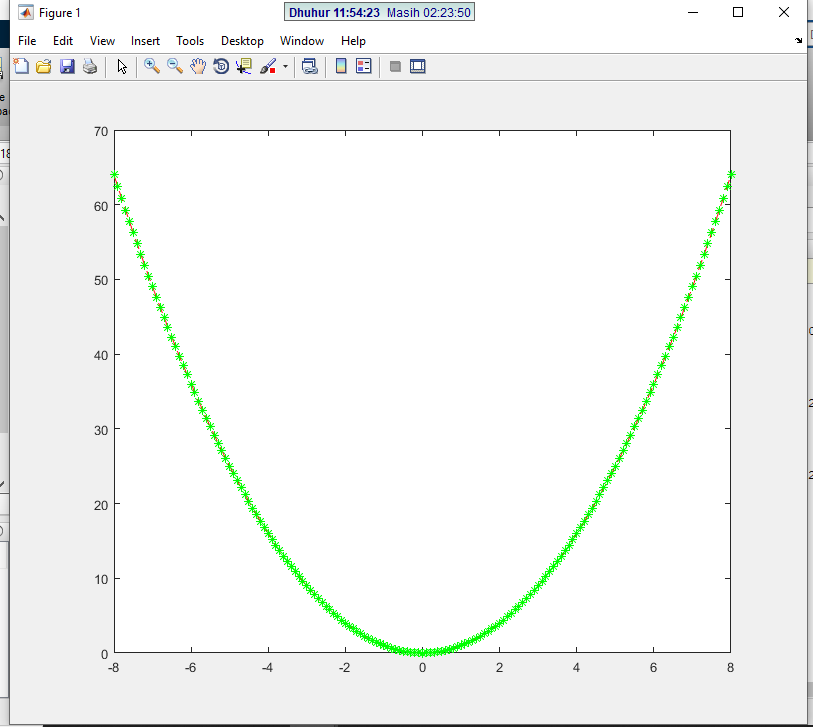Click the Dhuhur prayer countdown widget
Image resolution: width=813 pixels, height=727 pixels.
(380, 12)
